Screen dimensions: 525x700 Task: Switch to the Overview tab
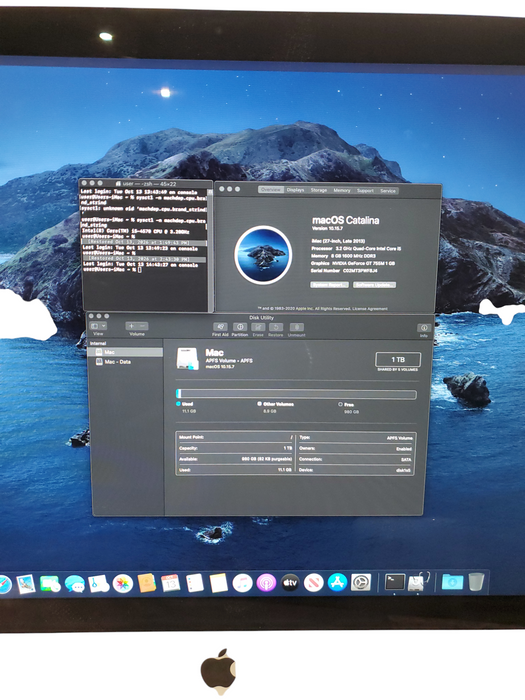tap(271, 190)
